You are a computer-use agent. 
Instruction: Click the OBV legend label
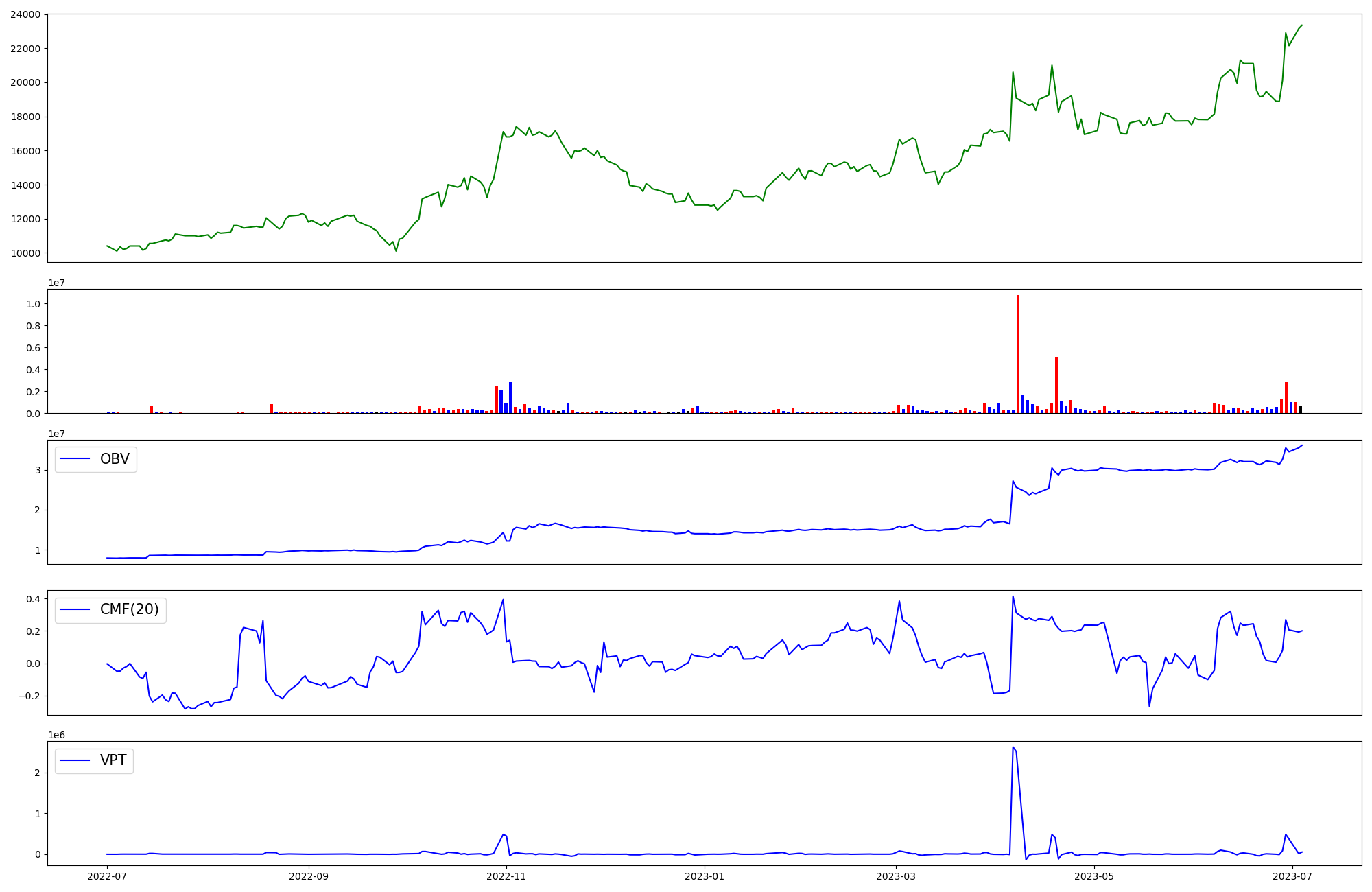tap(115, 459)
